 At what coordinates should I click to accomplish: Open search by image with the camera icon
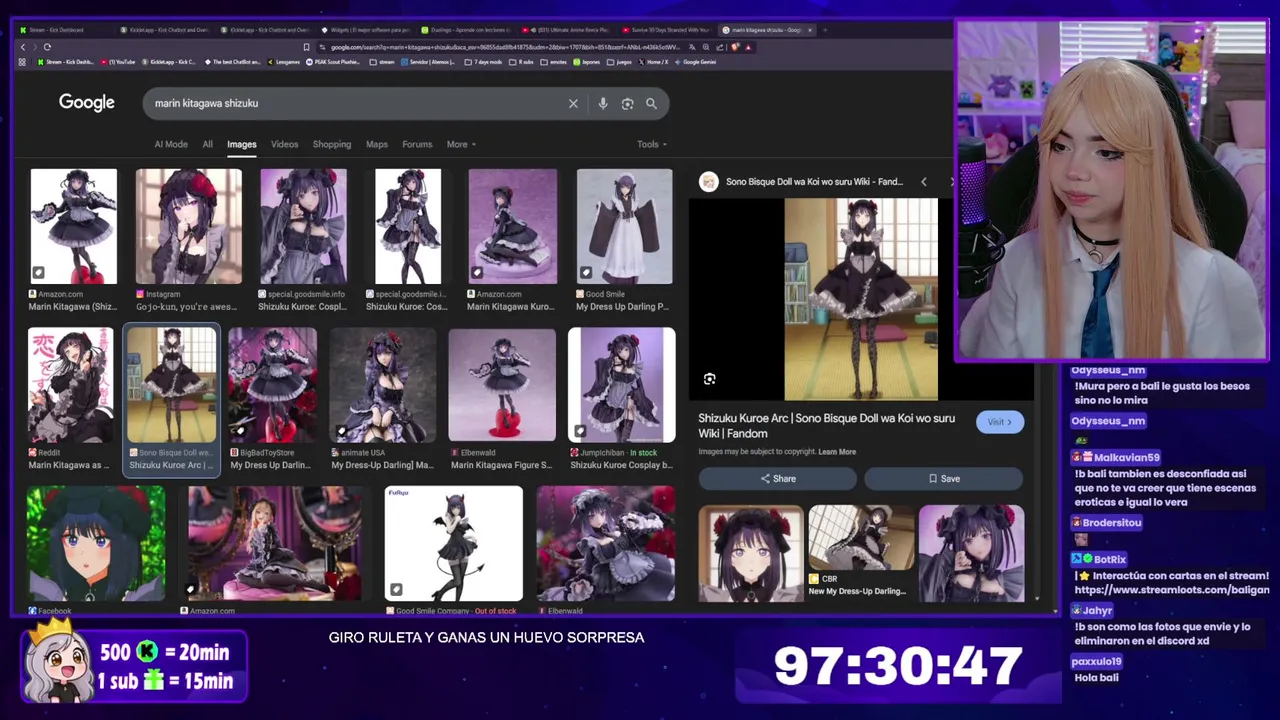(x=627, y=103)
